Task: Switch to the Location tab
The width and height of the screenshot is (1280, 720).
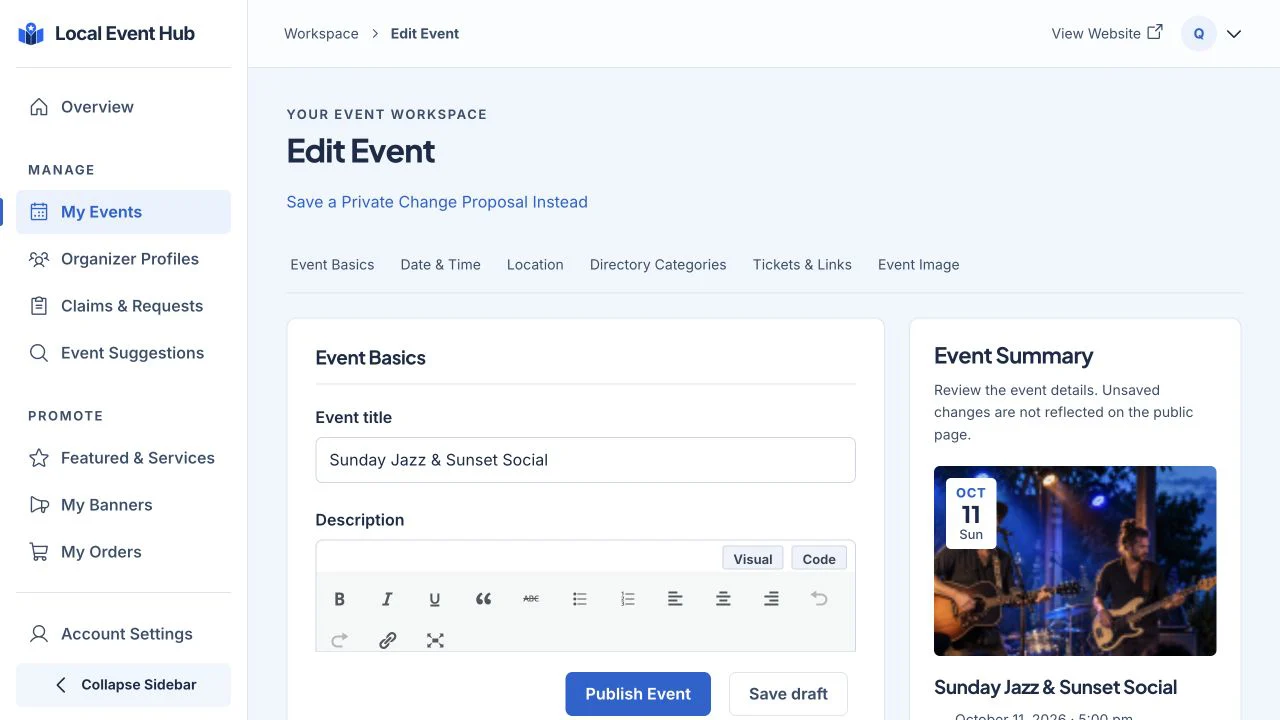Action: pos(535,265)
